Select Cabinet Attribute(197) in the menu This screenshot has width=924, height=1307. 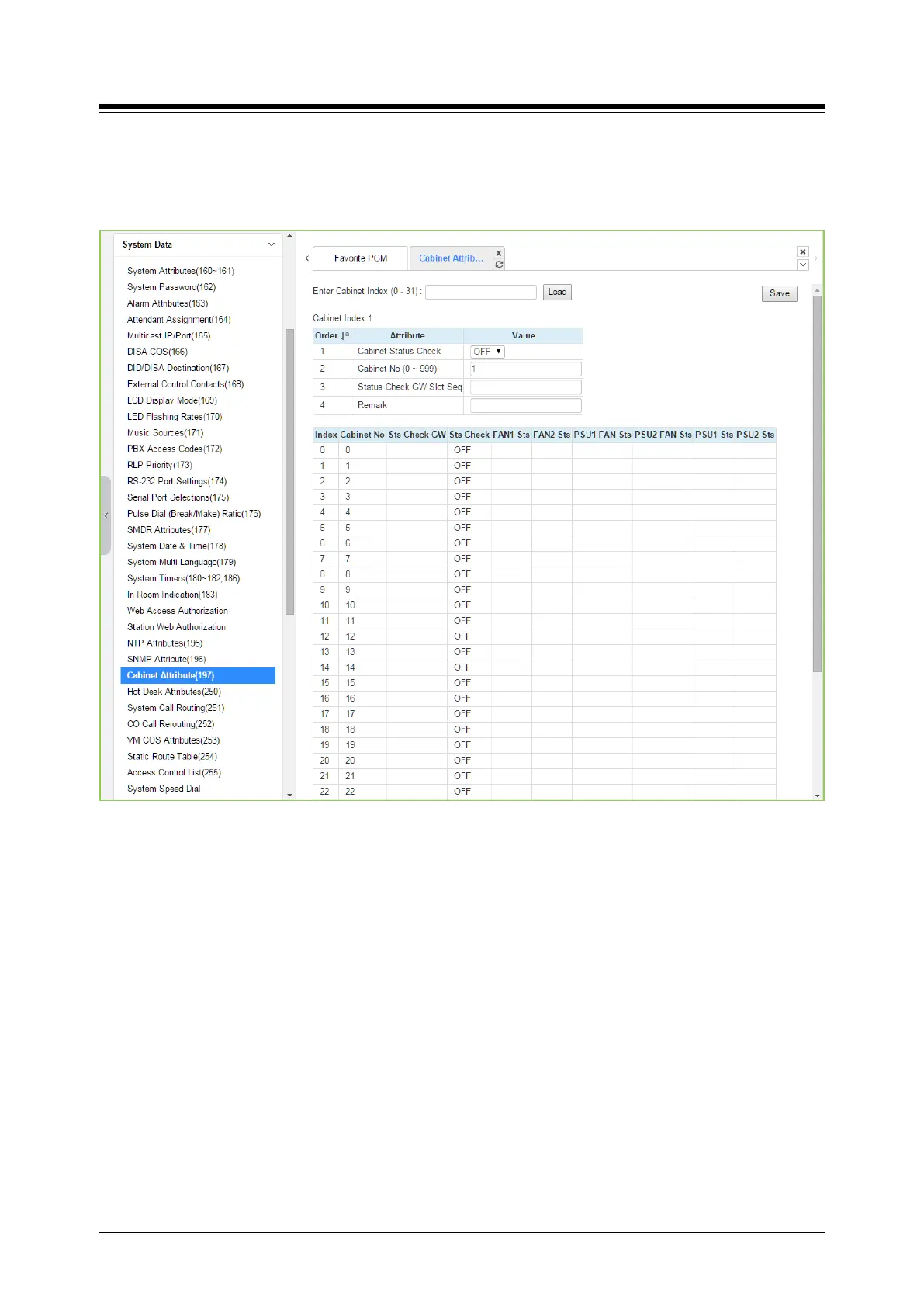pos(198,676)
